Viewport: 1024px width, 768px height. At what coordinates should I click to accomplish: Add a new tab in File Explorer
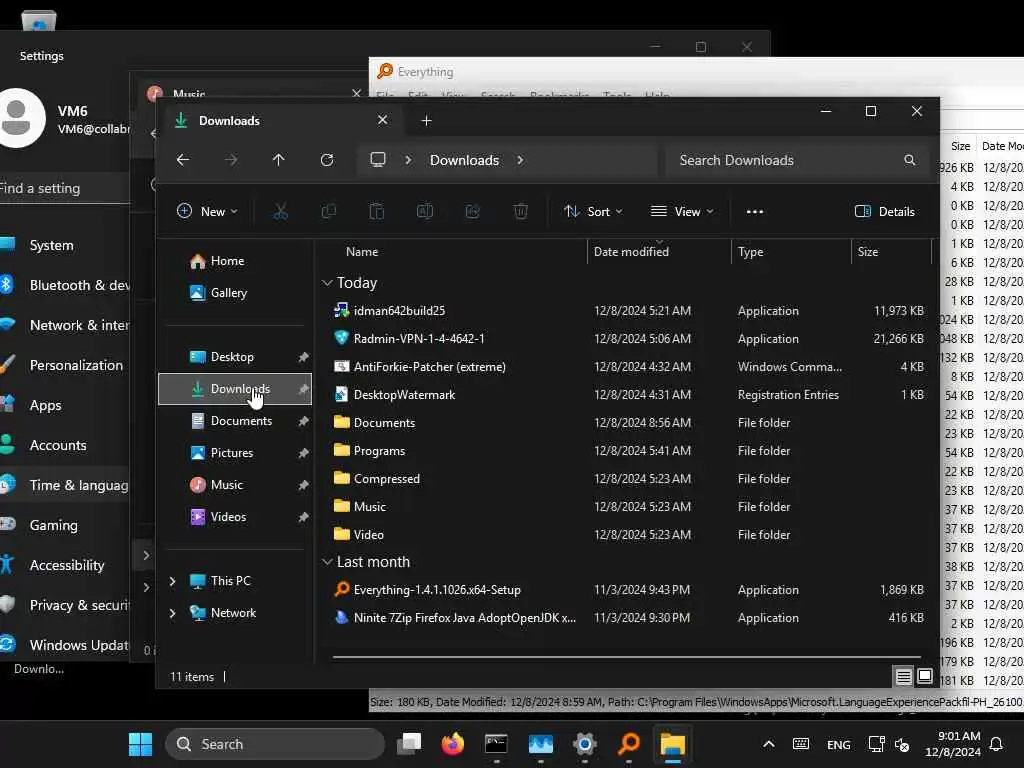[x=426, y=121]
